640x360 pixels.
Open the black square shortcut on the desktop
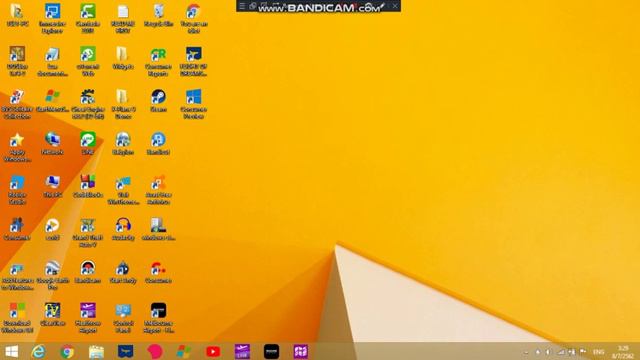[158, 311]
